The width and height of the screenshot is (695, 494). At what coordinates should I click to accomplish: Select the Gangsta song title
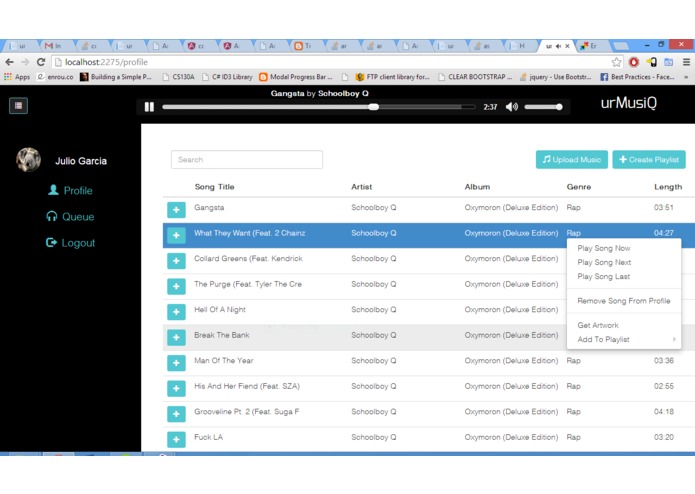click(209, 207)
